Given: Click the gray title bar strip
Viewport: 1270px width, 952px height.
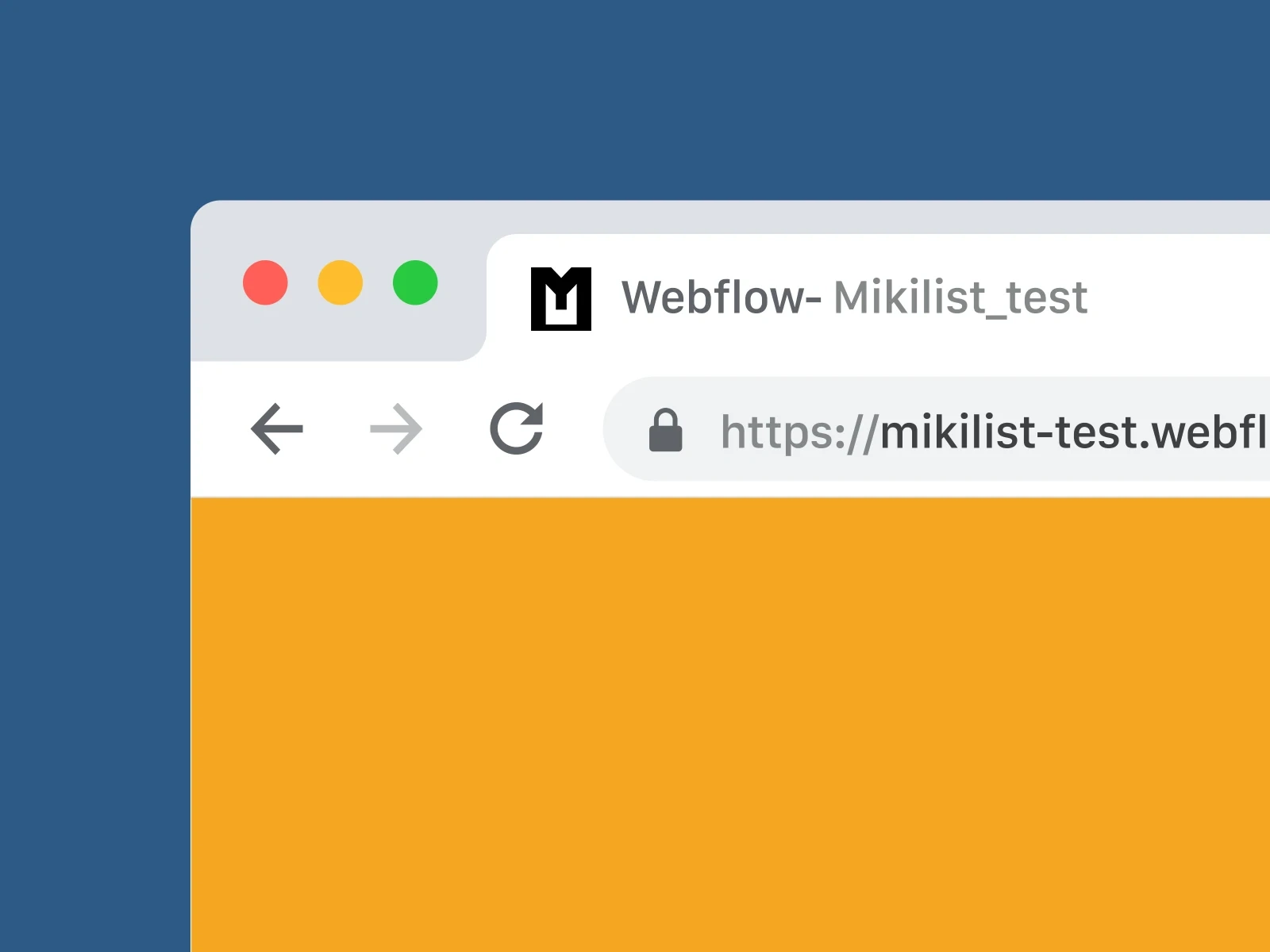Looking at the screenshot, I should click(x=730, y=217).
